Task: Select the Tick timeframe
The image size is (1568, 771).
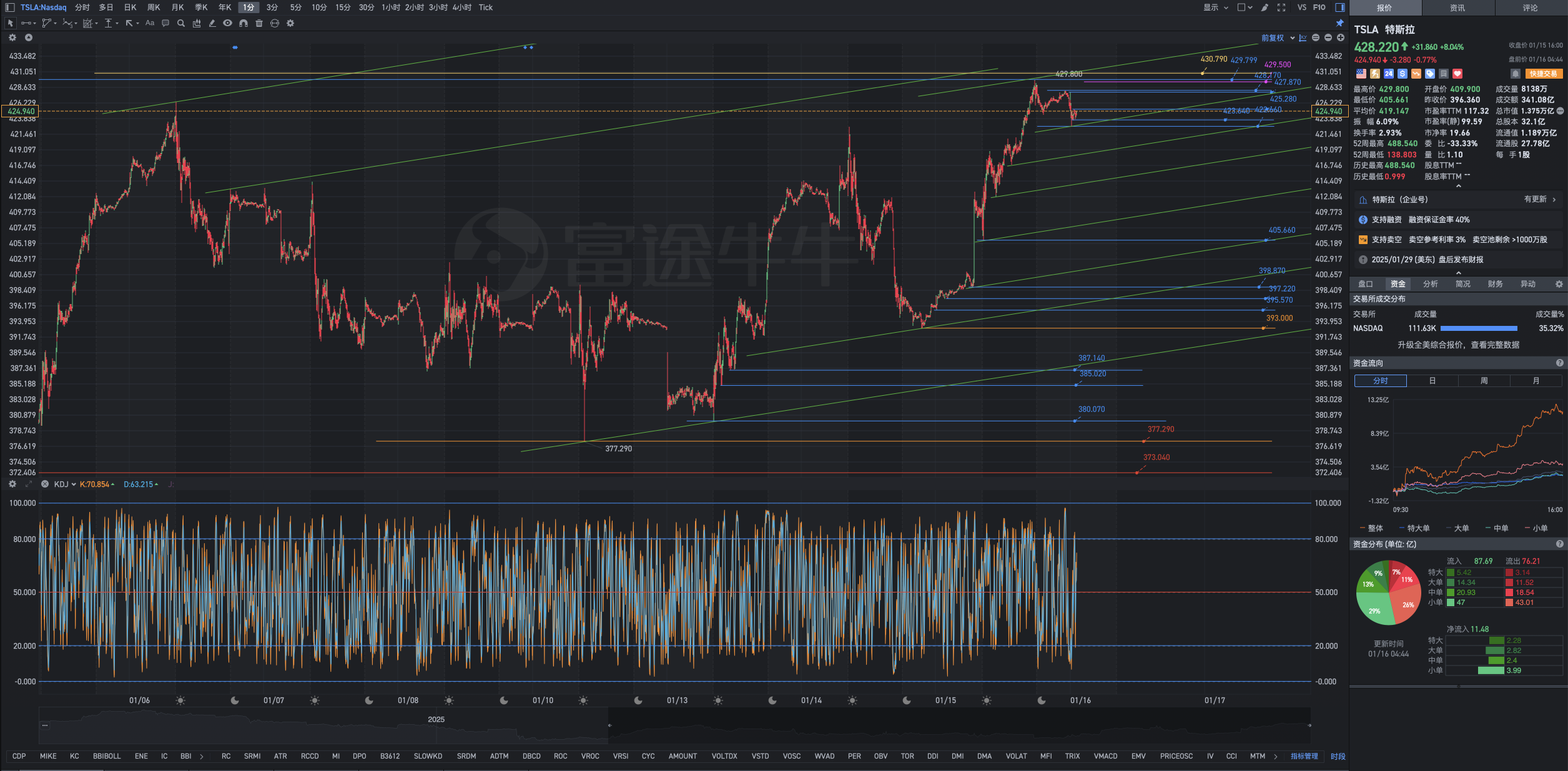Action: pyautogui.click(x=486, y=7)
